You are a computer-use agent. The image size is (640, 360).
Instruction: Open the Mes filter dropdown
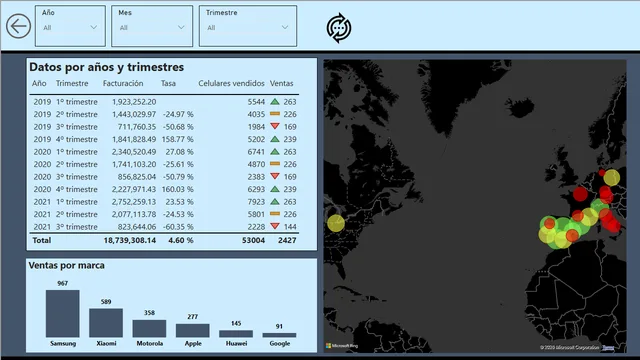(x=152, y=27)
